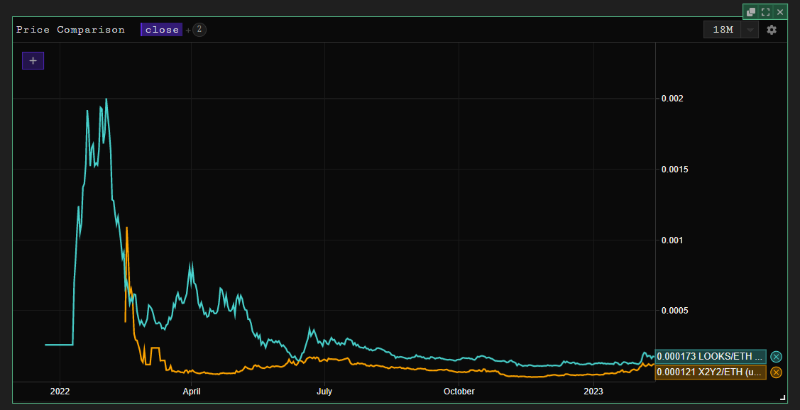The height and width of the screenshot is (410, 800).
Task: Click the duplicate widget icon
Action: pos(751,12)
